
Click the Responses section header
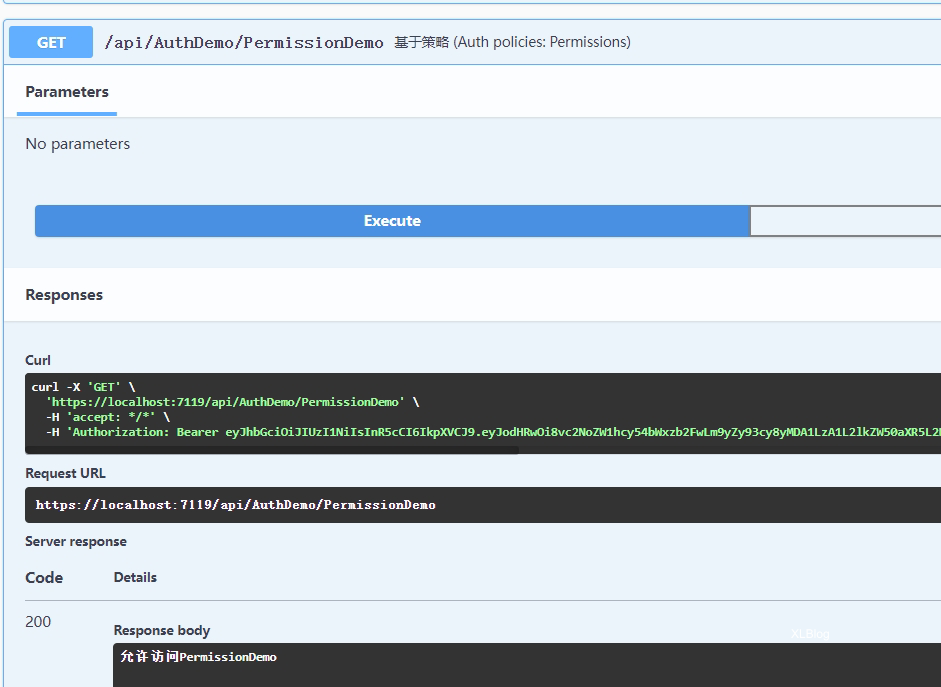pos(64,295)
